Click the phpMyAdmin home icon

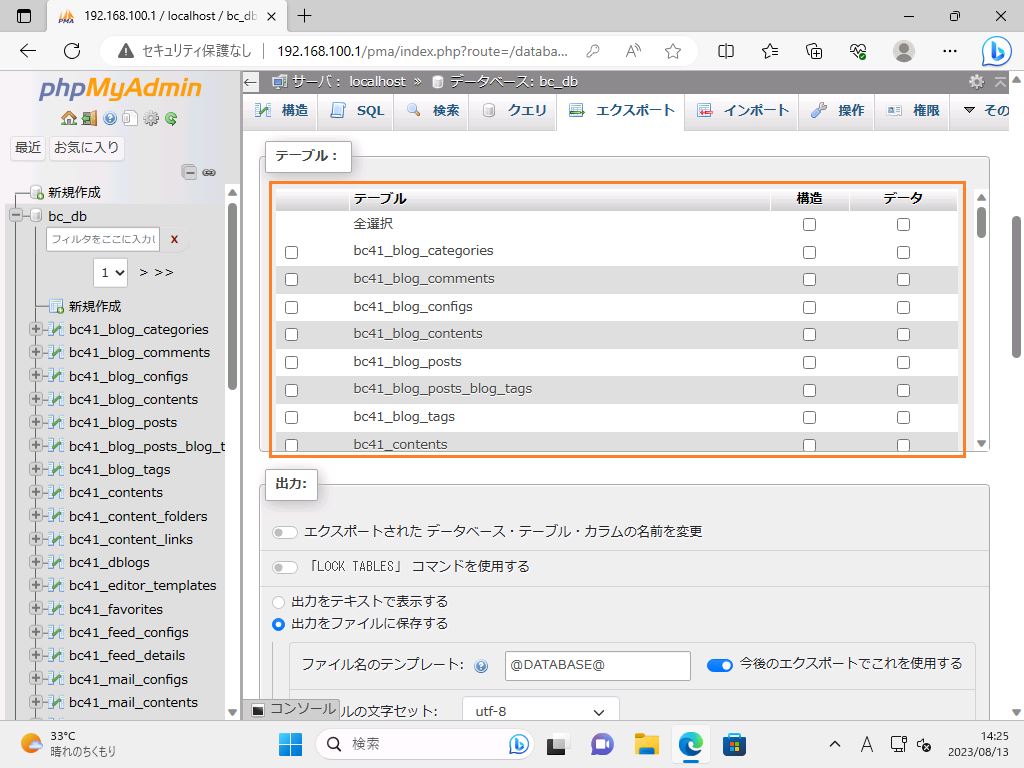coord(68,118)
